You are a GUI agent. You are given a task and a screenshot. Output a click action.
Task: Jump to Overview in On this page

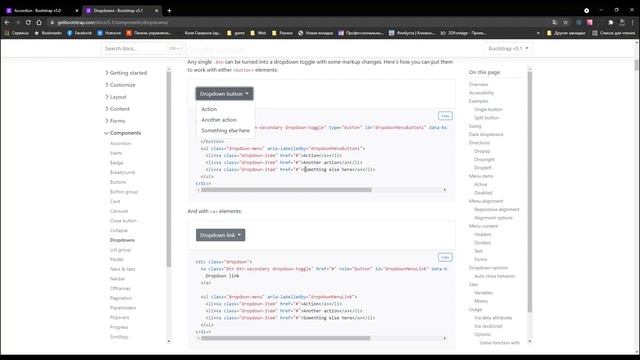(x=478, y=84)
